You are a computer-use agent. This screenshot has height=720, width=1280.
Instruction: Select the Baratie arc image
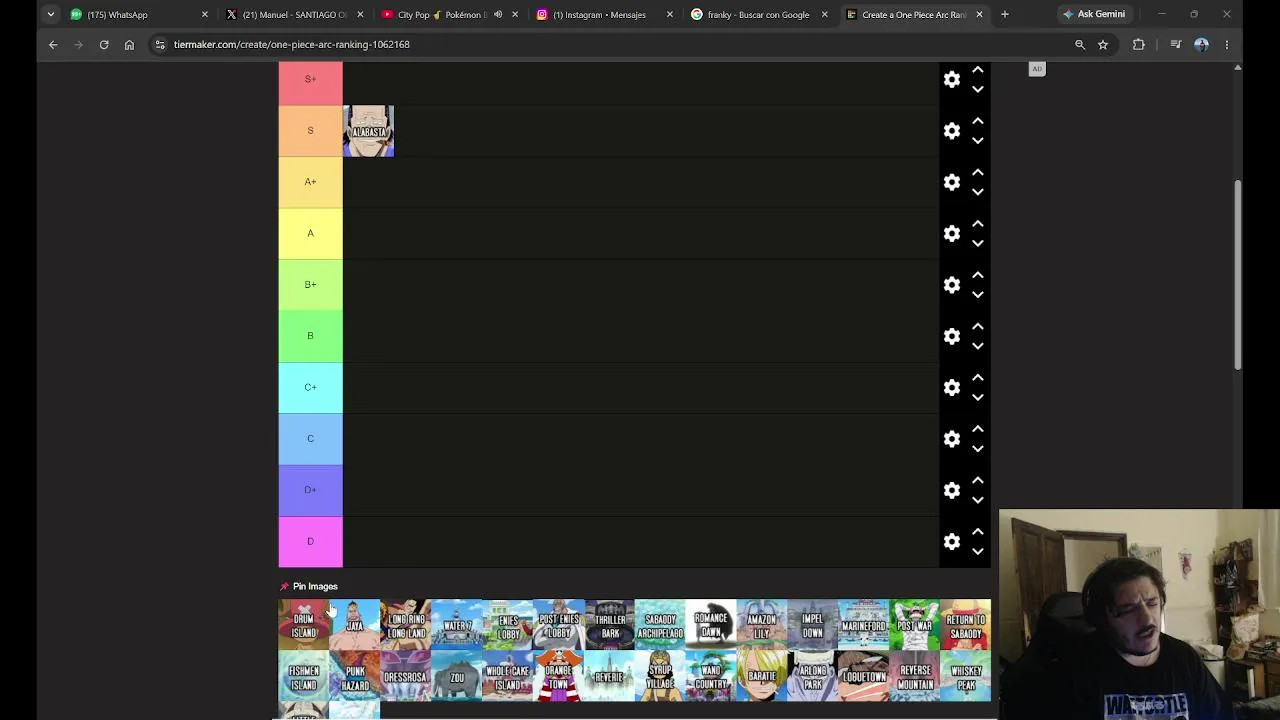(x=762, y=676)
